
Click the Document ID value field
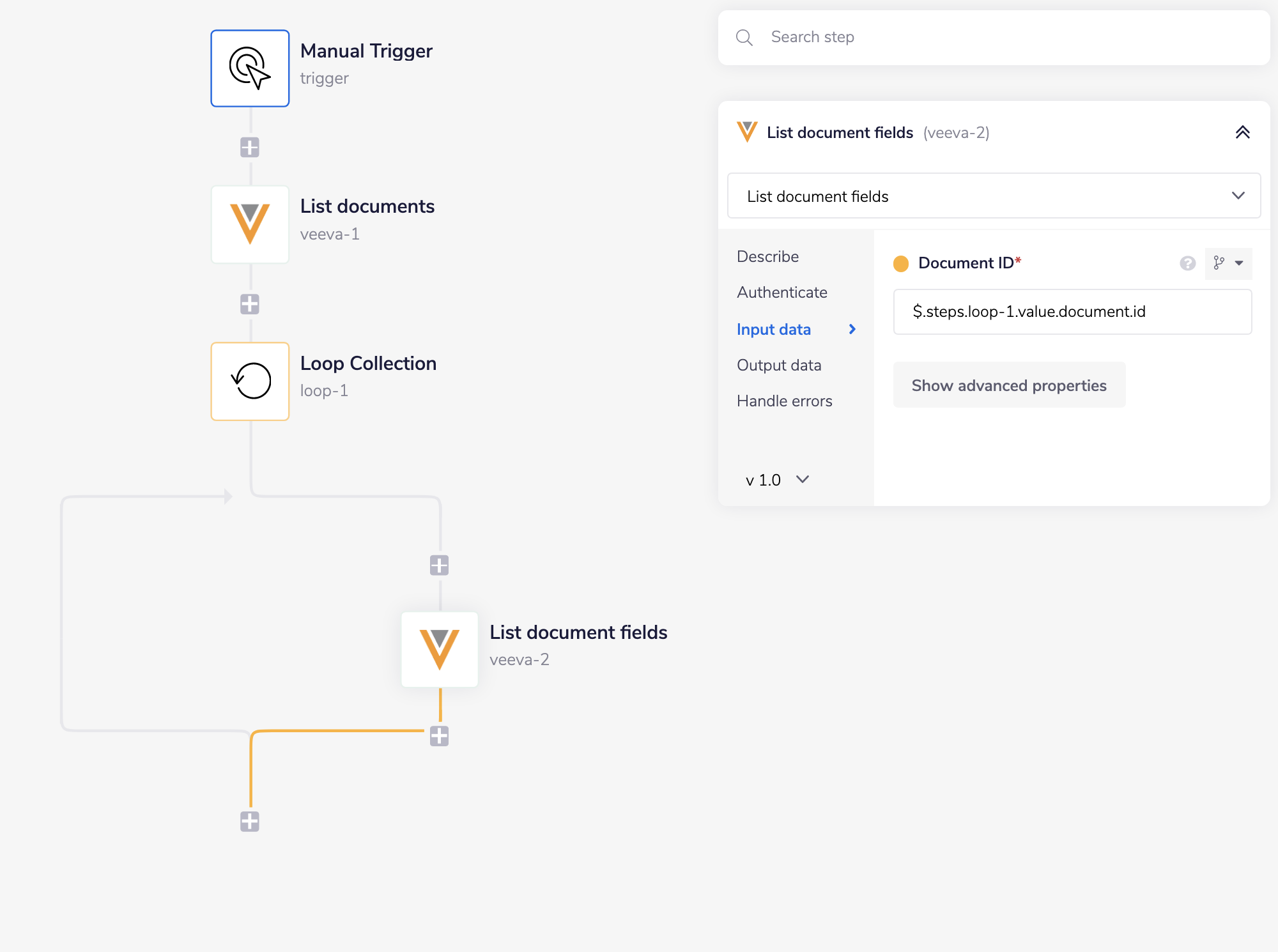point(1072,312)
